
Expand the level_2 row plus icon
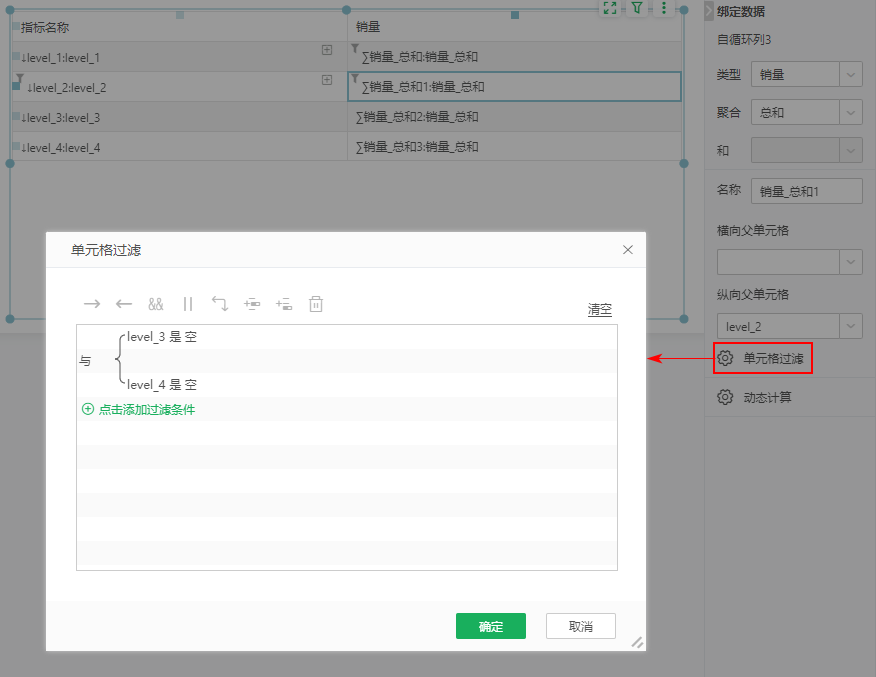point(327,80)
